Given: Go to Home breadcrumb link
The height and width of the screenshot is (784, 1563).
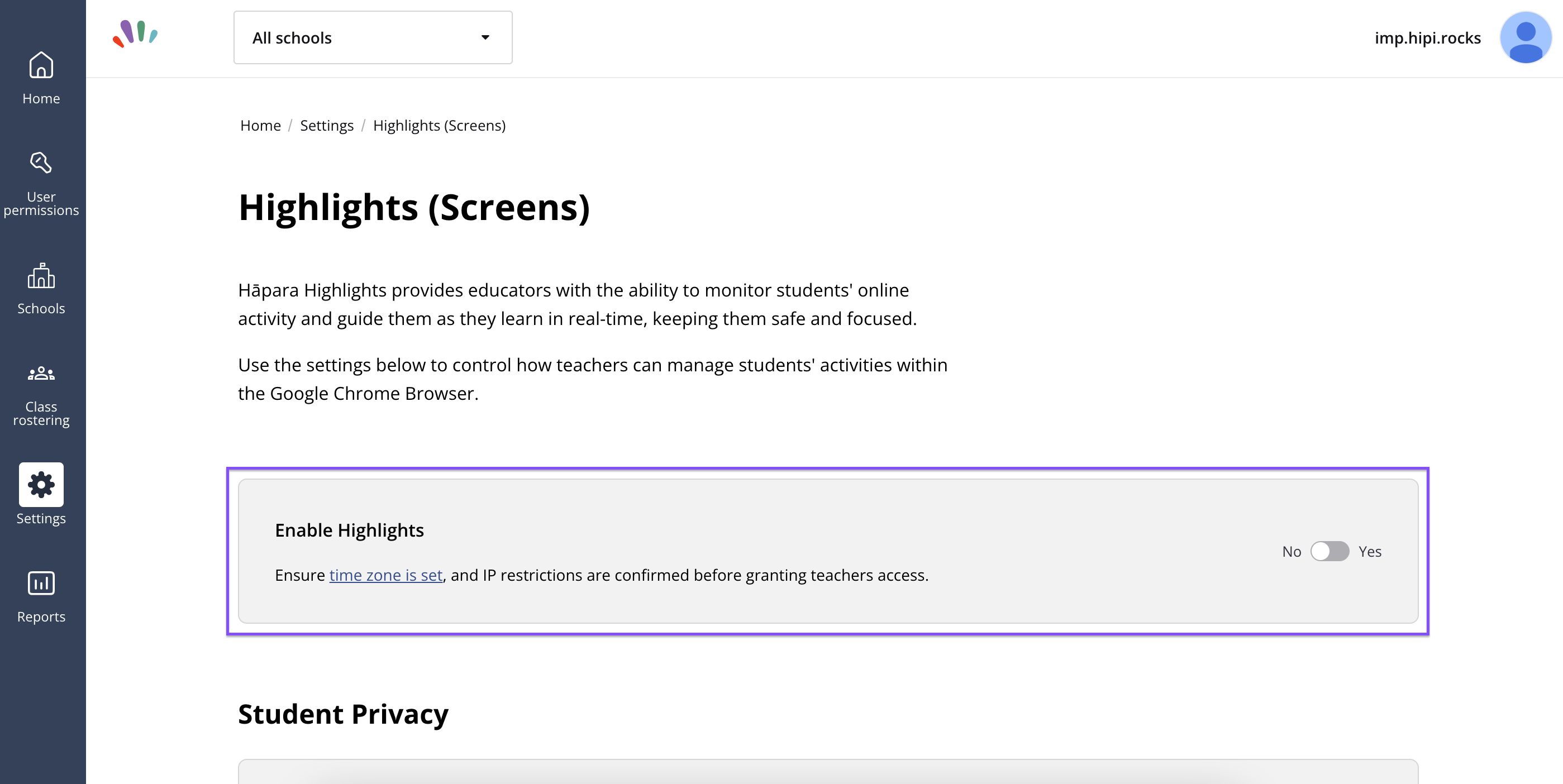Looking at the screenshot, I should point(260,126).
